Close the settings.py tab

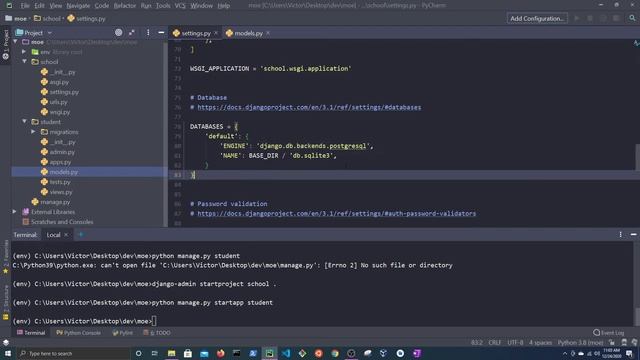tap(216, 33)
